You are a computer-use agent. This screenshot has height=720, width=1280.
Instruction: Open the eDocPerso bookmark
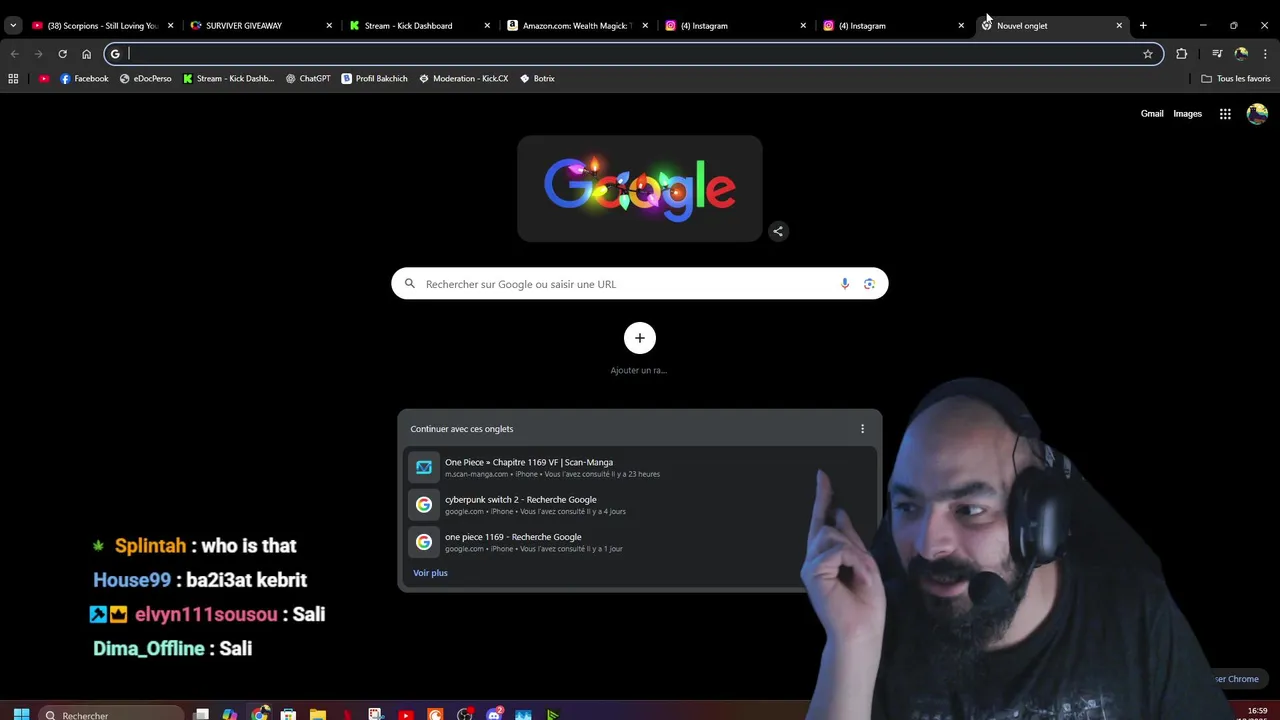coord(146,78)
